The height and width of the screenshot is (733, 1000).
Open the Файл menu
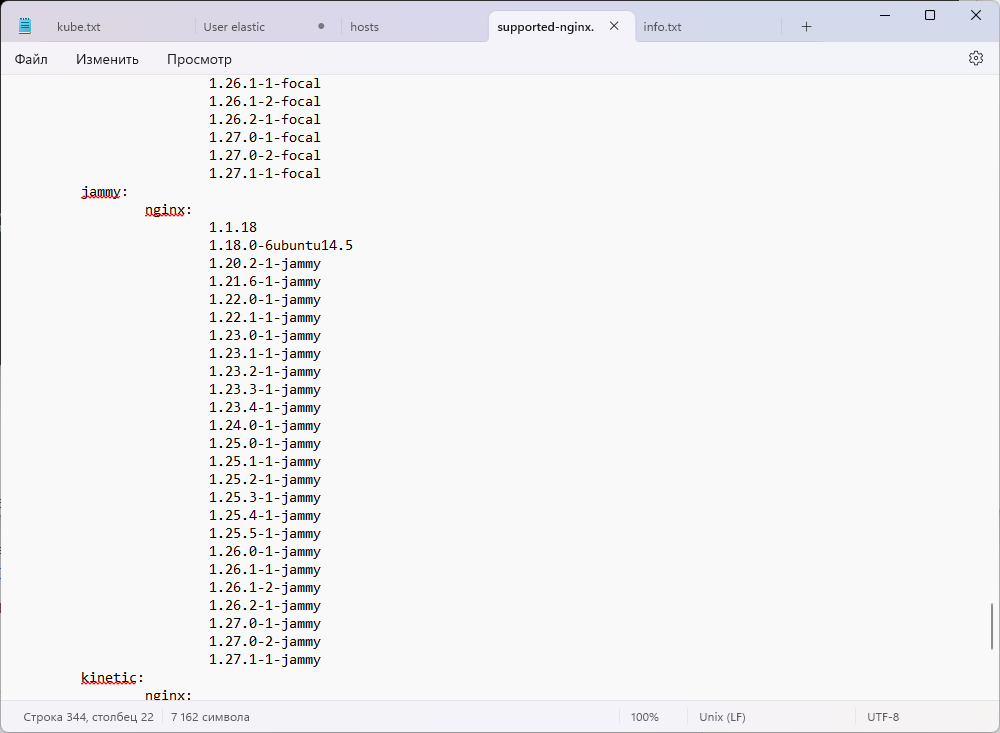[x=31, y=59]
